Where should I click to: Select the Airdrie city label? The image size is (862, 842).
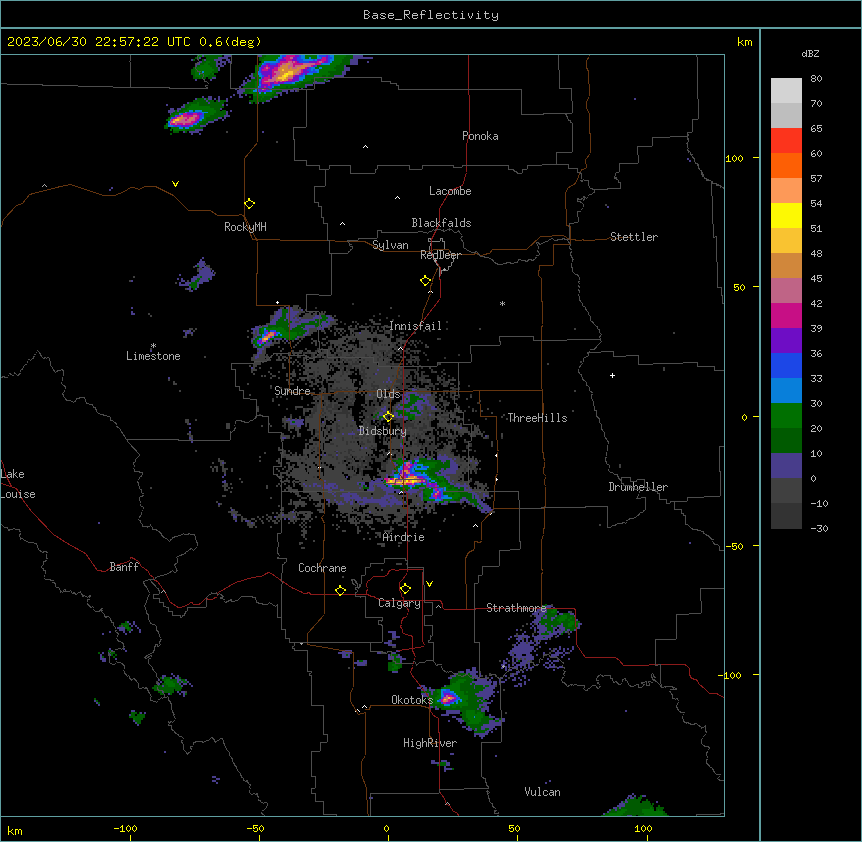coord(404,537)
